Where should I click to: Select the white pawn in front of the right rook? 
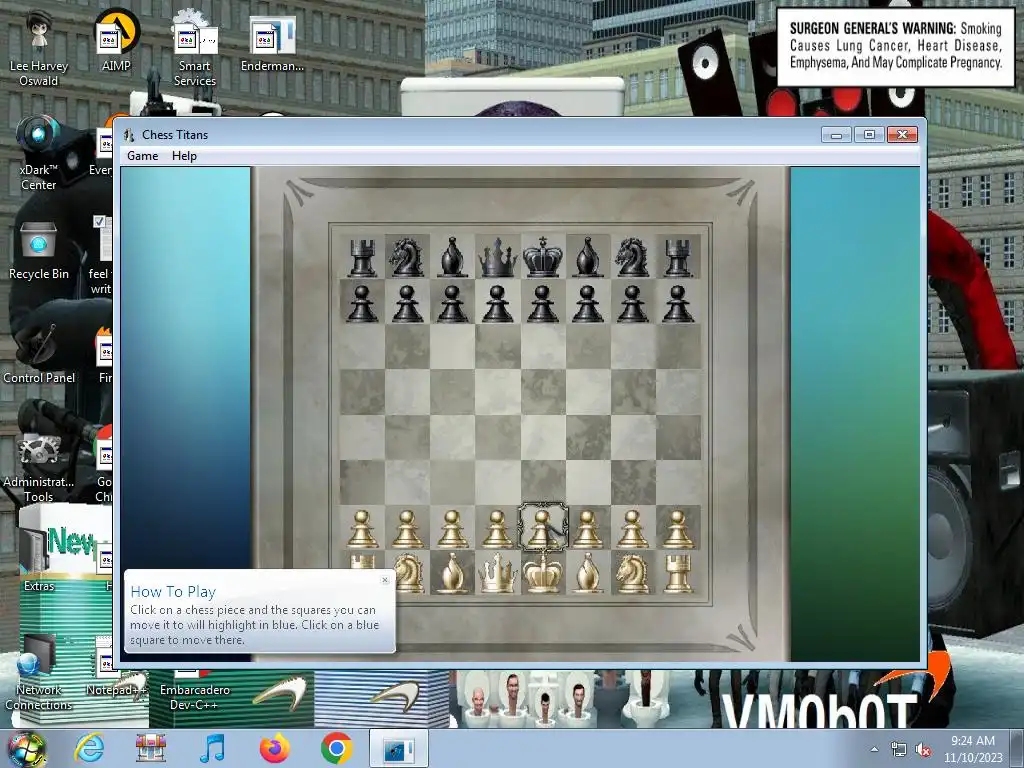tap(678, 529)
